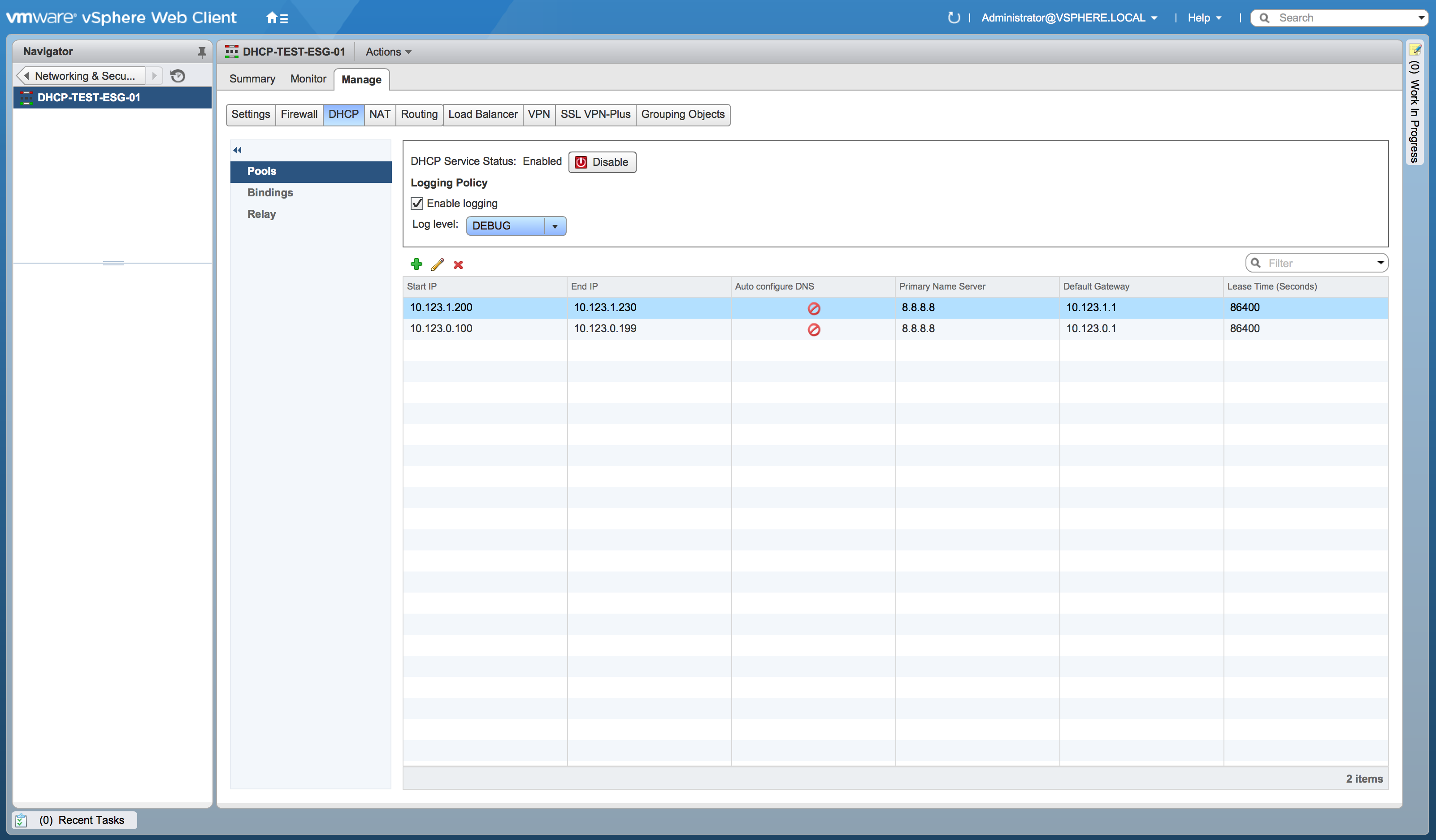This screenshot has width=1436, height=840.
Task: Expand the search box dropdown arrow
Action: [1421, 18]
